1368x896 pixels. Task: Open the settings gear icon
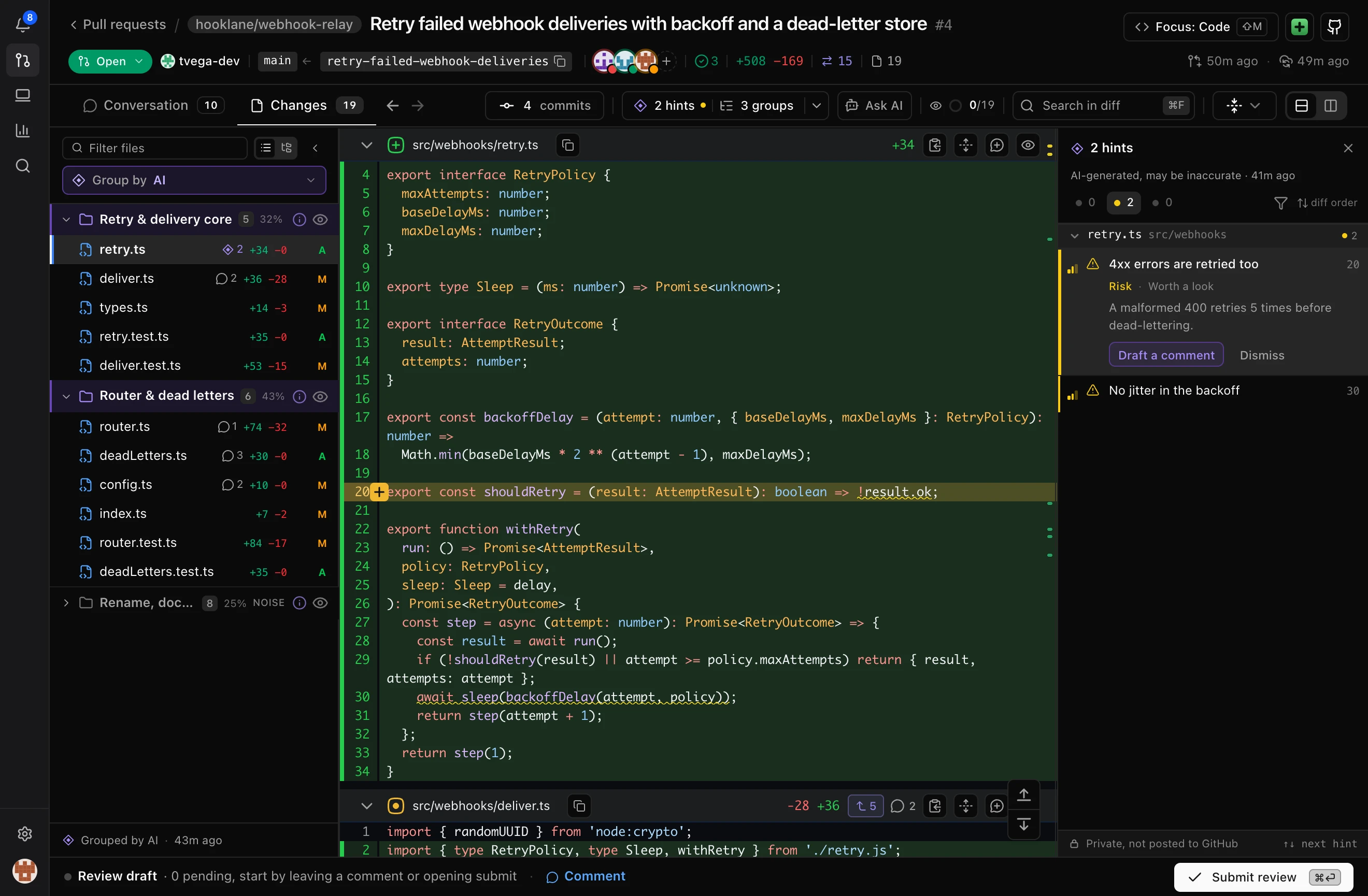pos(24,833)
